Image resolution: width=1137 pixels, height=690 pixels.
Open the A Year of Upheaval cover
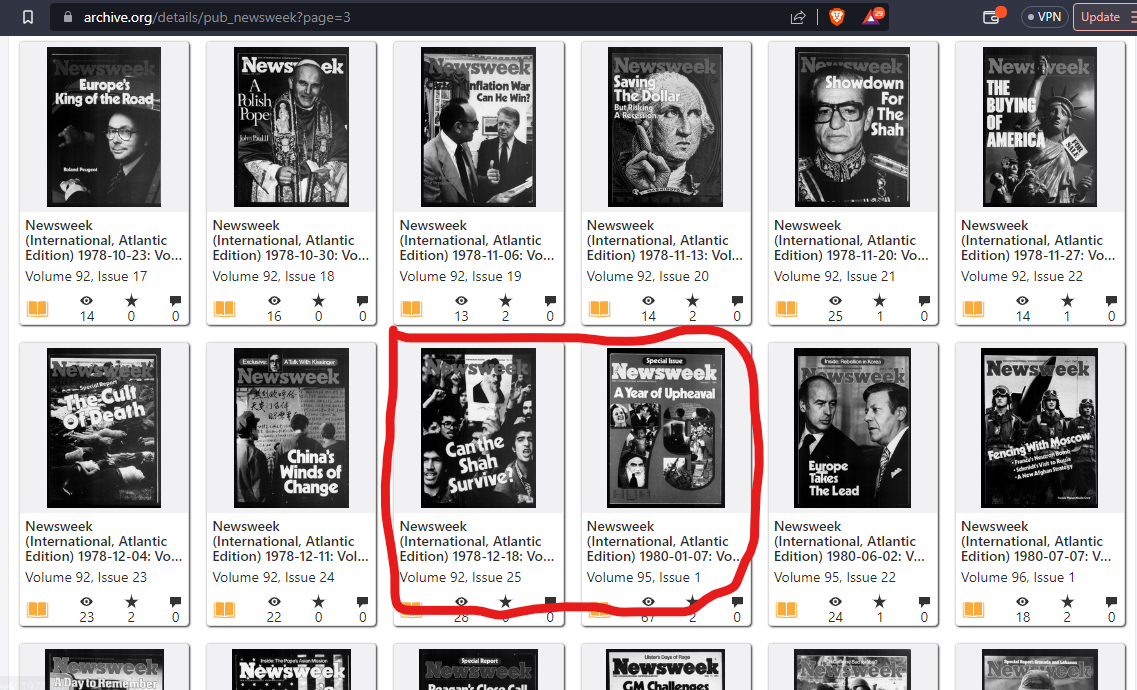pos(665,428)
